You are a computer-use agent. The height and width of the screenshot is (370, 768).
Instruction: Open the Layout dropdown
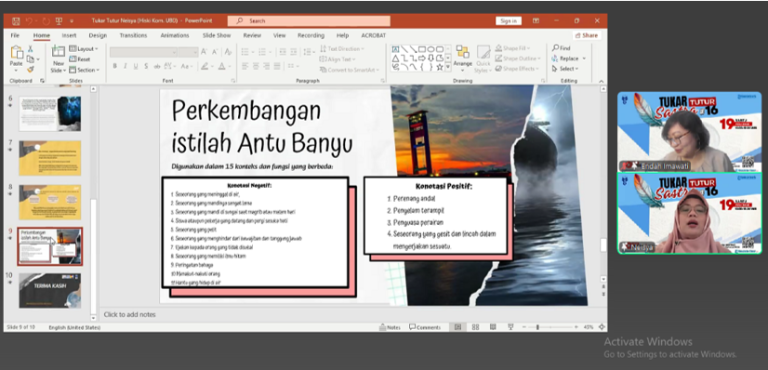[84, 49]
